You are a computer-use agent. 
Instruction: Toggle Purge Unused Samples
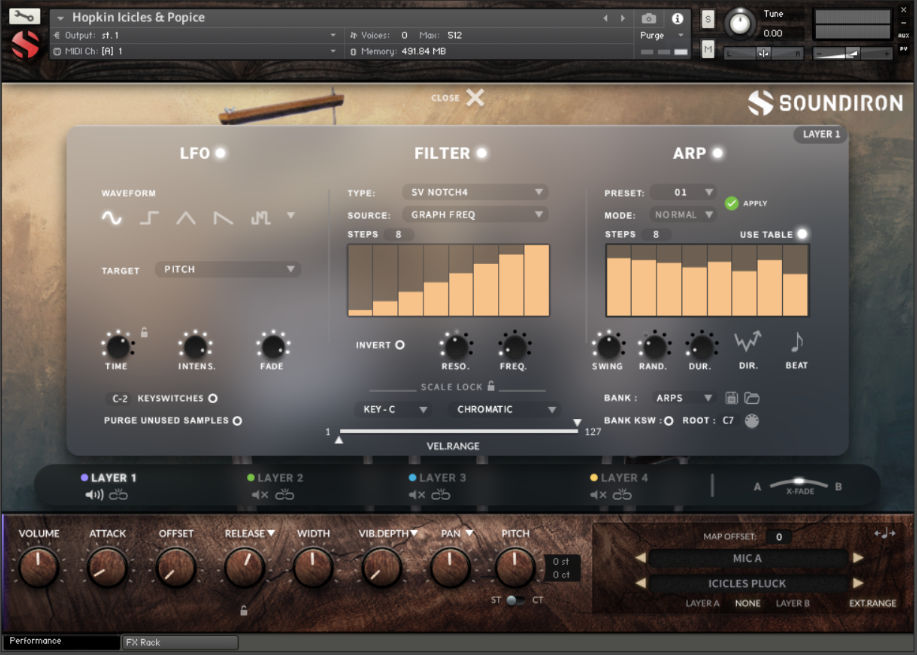pos(237,421)
